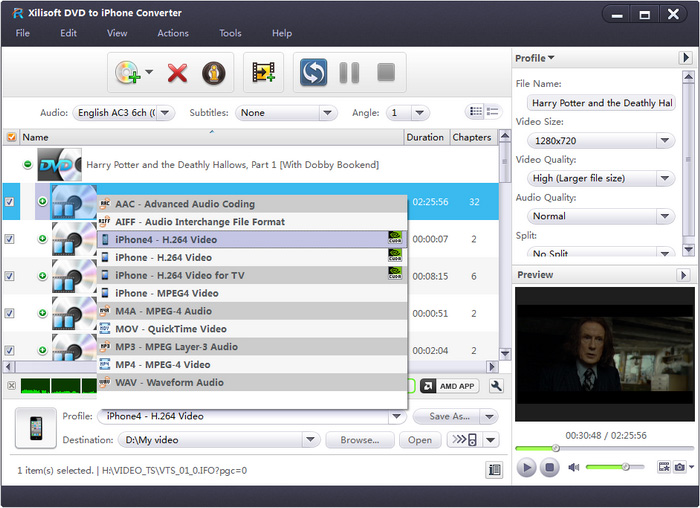Open the Destination path dropdown

coord(310,440)
